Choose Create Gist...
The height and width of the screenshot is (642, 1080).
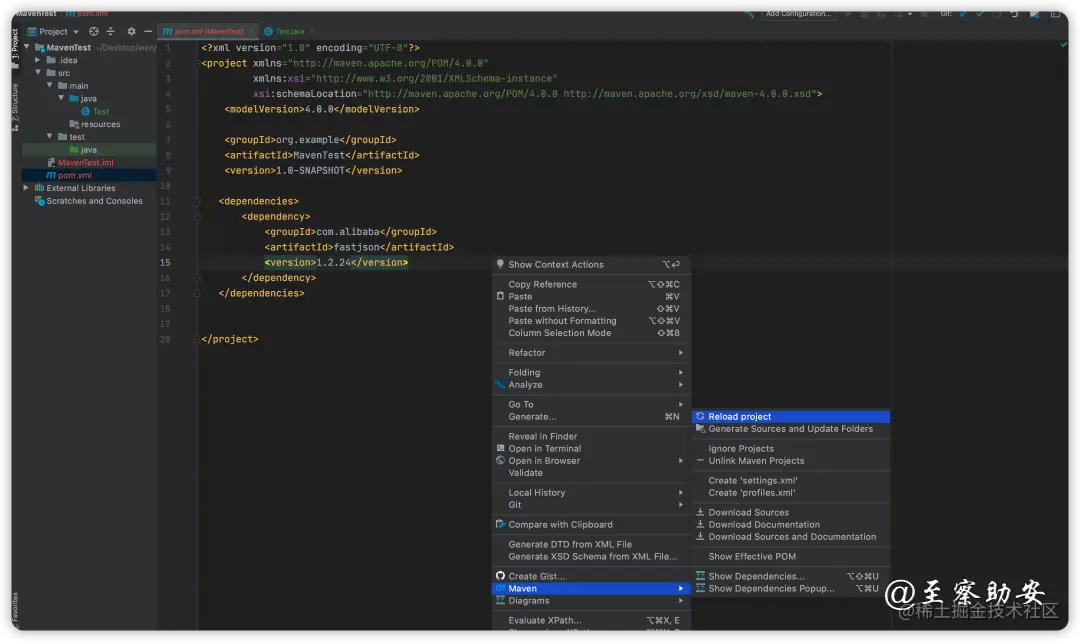tap(591, 577)
